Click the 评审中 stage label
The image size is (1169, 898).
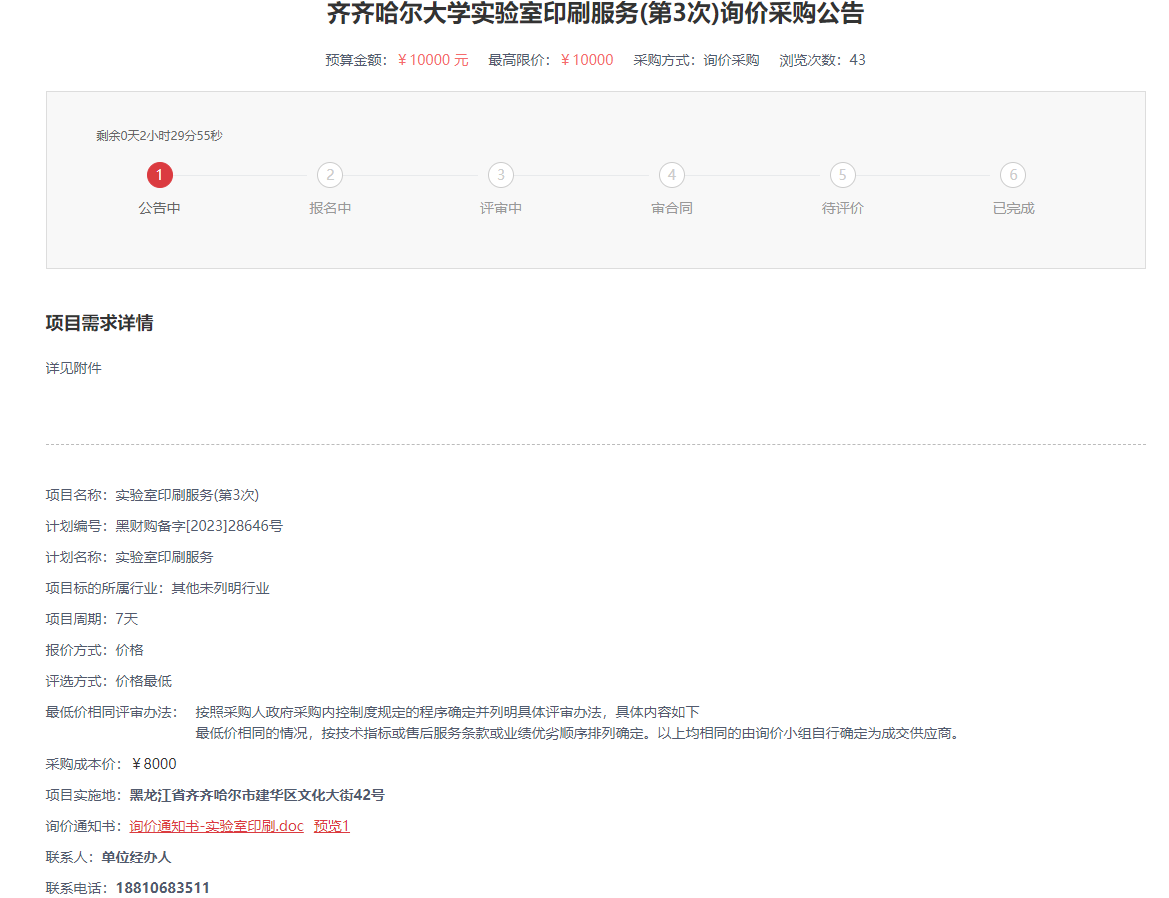(501, 208)
